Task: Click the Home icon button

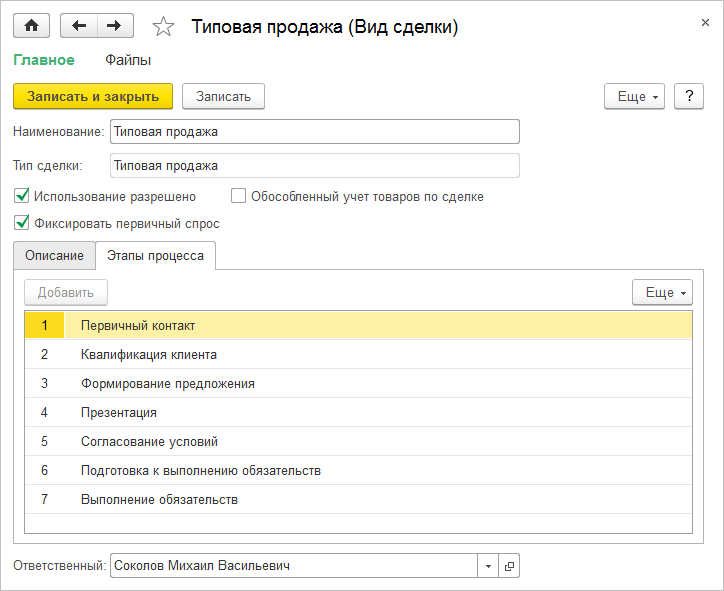Action: pos(32,26)
